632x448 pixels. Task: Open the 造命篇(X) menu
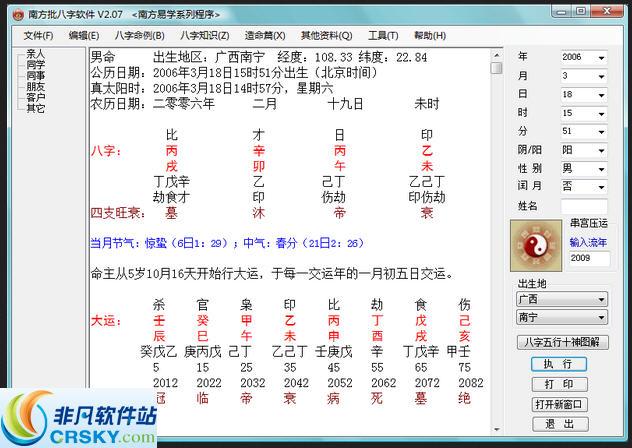265,35
